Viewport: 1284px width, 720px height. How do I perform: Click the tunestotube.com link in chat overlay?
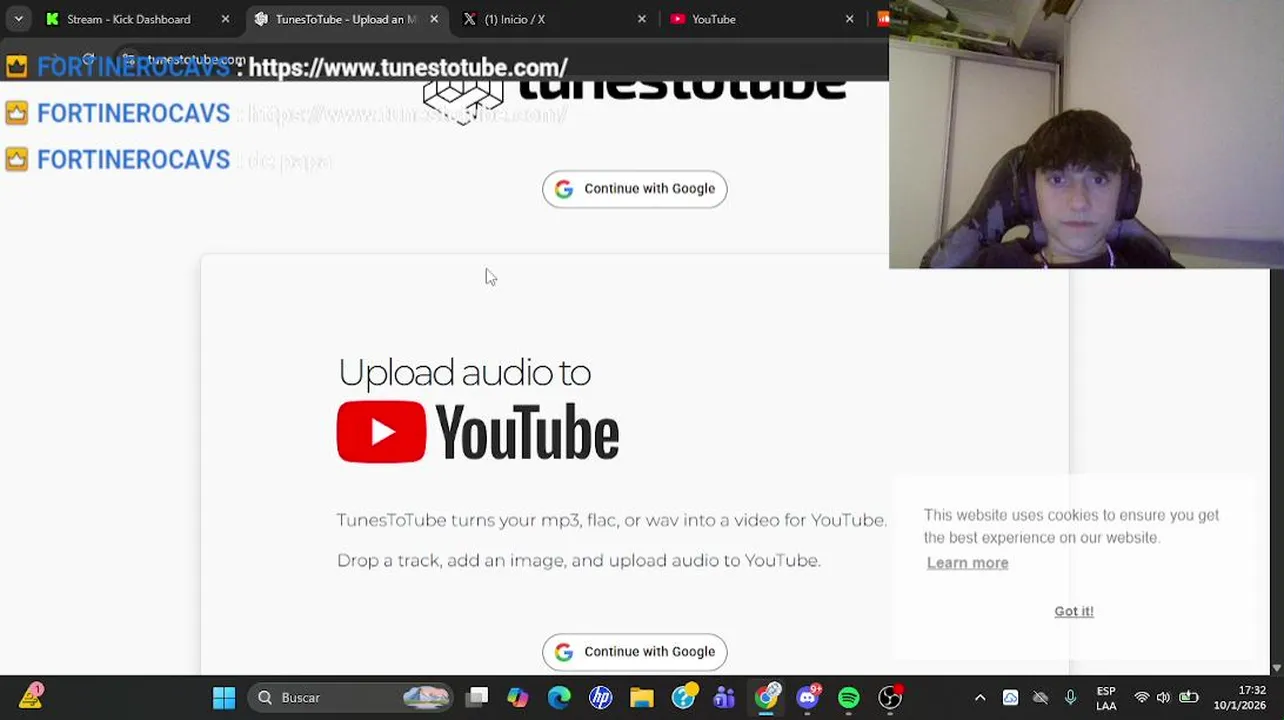408,68
